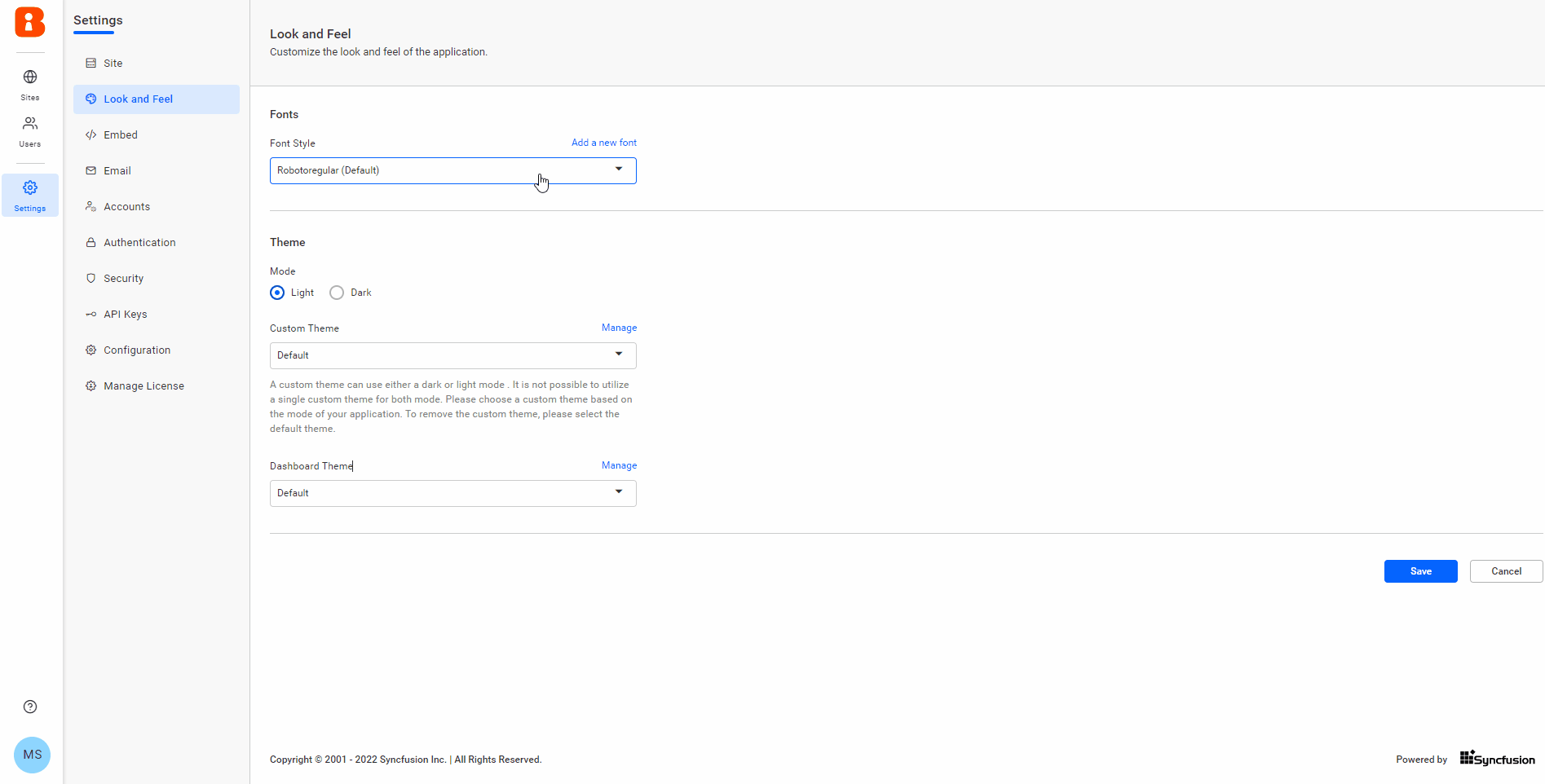
Task: Click the Bold BI orange logo icon
Action: click(30, 22)
